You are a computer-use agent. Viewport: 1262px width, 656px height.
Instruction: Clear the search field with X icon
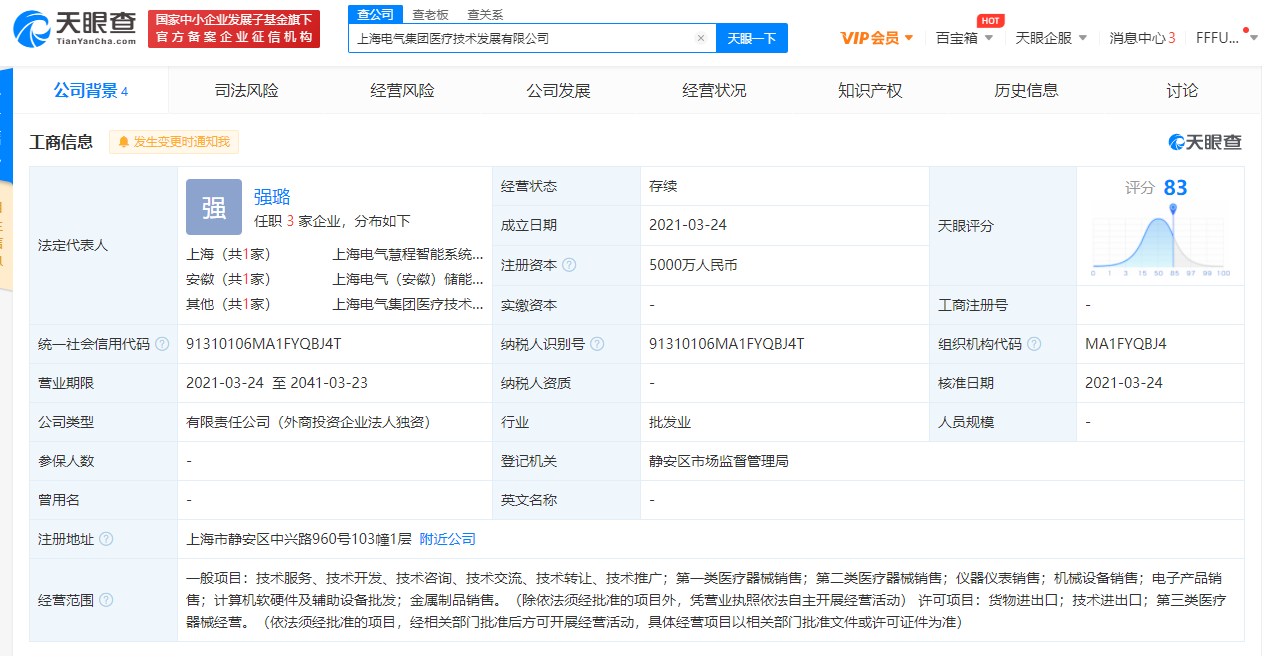tap(701, 38)
